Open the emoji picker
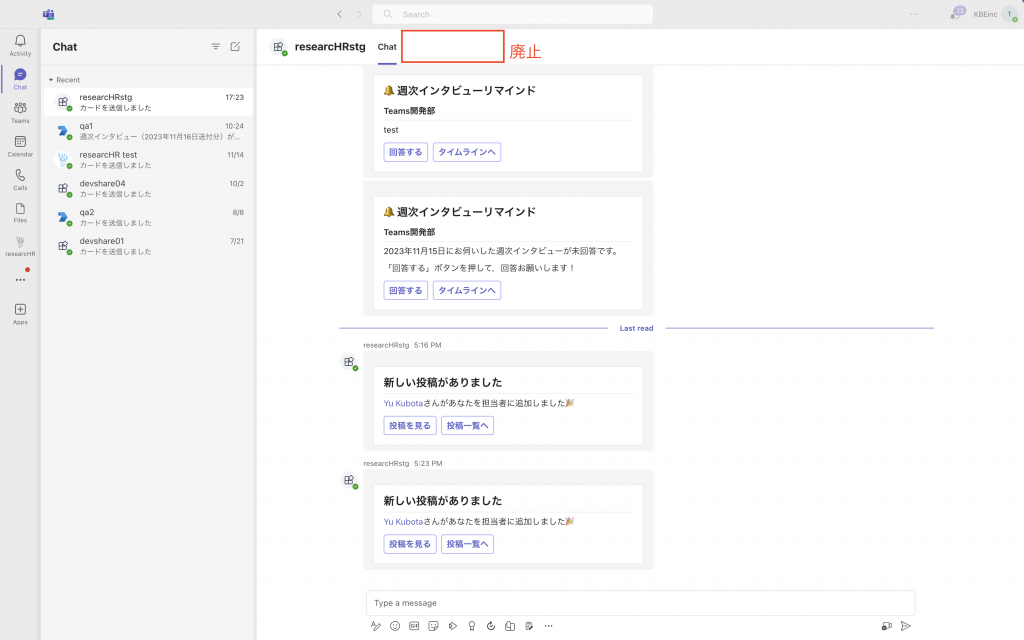Screen dimensions: 1024x640 click(x=395, y=626)
